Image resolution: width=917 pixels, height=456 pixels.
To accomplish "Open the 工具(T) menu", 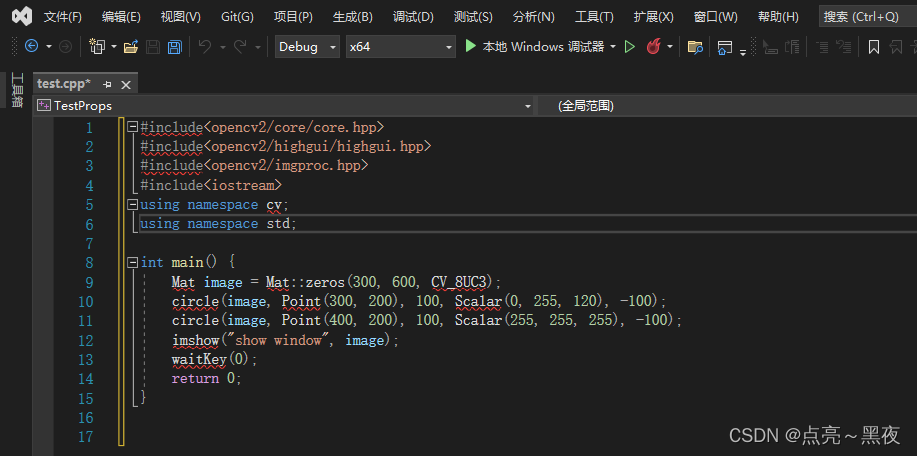I will click(594, 17).
